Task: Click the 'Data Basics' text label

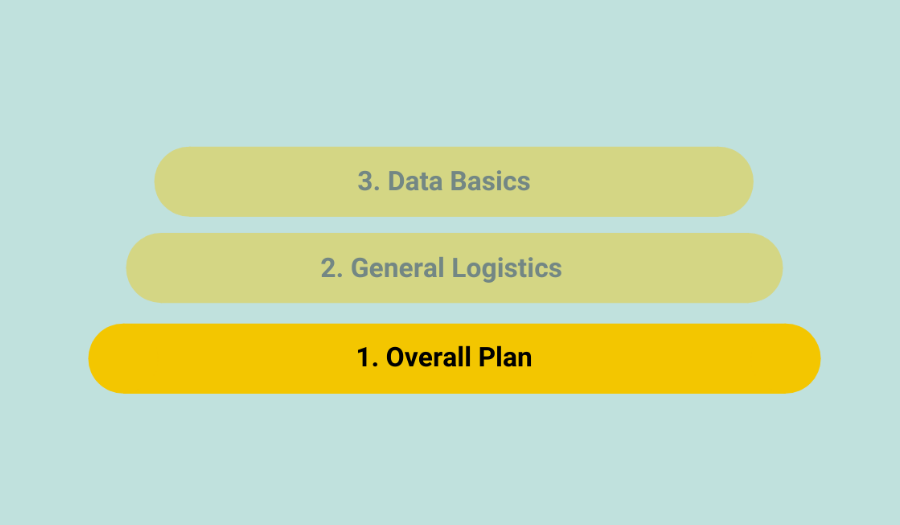Action: (459, 182)
